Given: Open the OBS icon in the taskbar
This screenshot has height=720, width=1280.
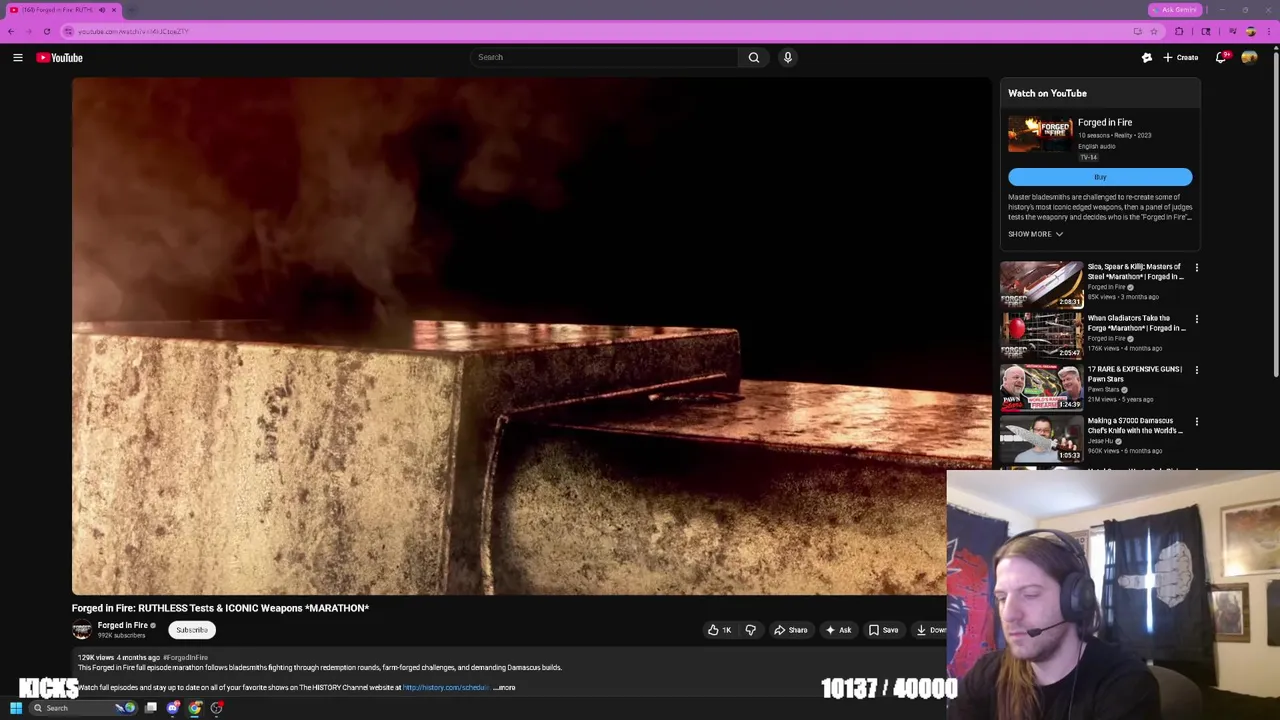Looking at the screenshot, I should (x=217, y=708).
